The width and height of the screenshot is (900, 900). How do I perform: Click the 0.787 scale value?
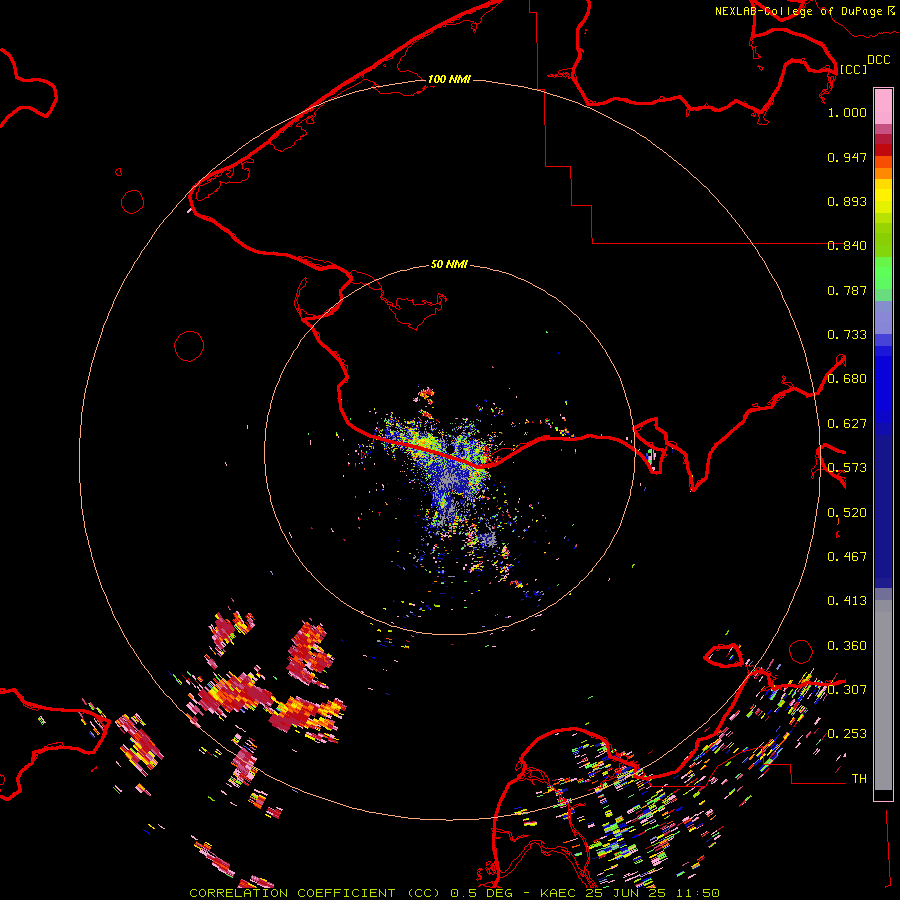(847, 290)
